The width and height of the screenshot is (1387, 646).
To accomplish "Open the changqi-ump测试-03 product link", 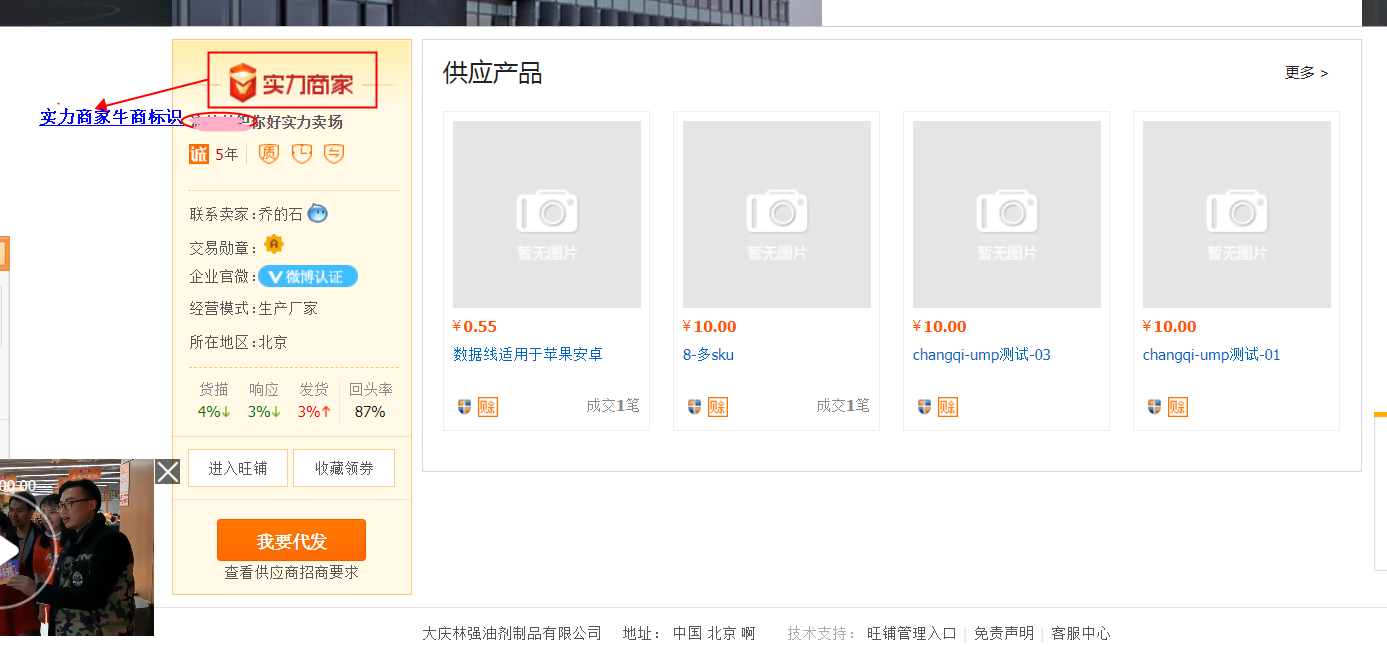I will 981,355.
